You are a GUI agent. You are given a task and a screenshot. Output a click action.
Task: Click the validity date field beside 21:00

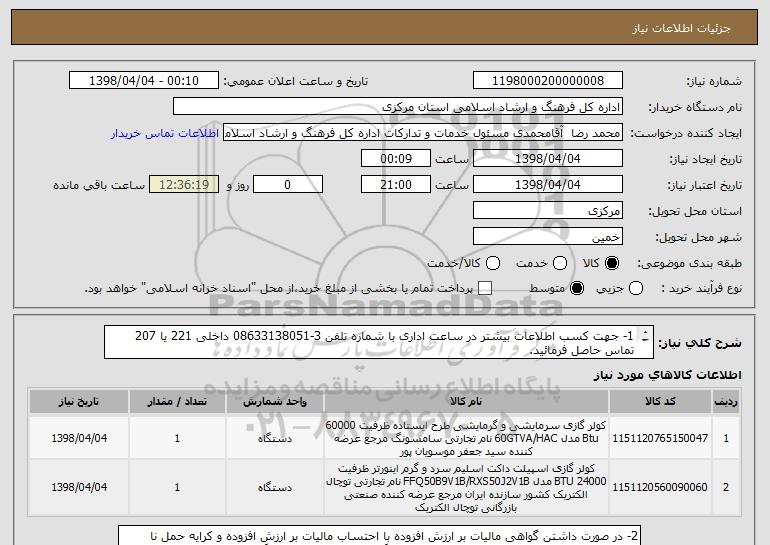pyautogui.click(x=548, y=185)
